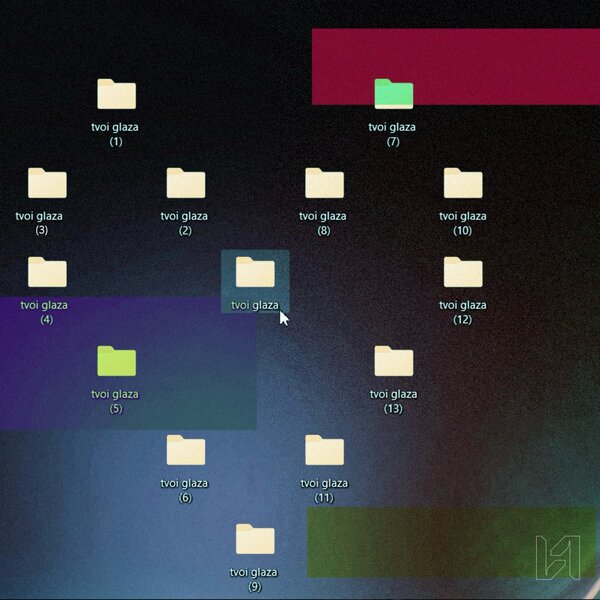
Task: Click the outlined logo watermark in the corner
Action: (x=557, y=557)
